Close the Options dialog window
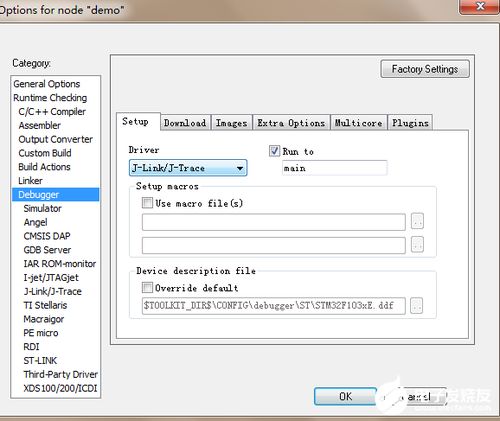Image resolution: width=500 pixels, height=421 pixels. click(480, 6)
